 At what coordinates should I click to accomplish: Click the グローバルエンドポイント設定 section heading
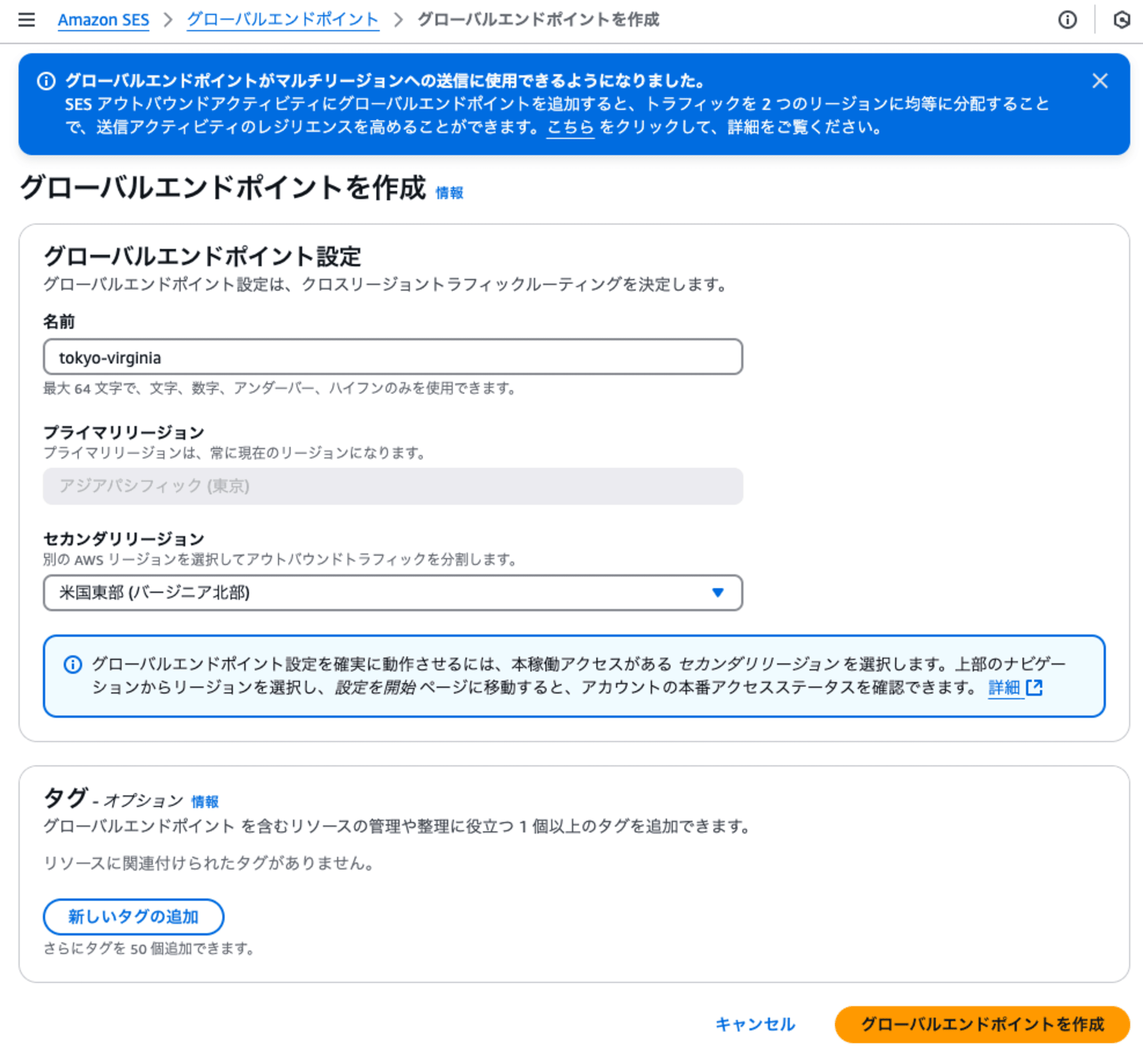202,257
